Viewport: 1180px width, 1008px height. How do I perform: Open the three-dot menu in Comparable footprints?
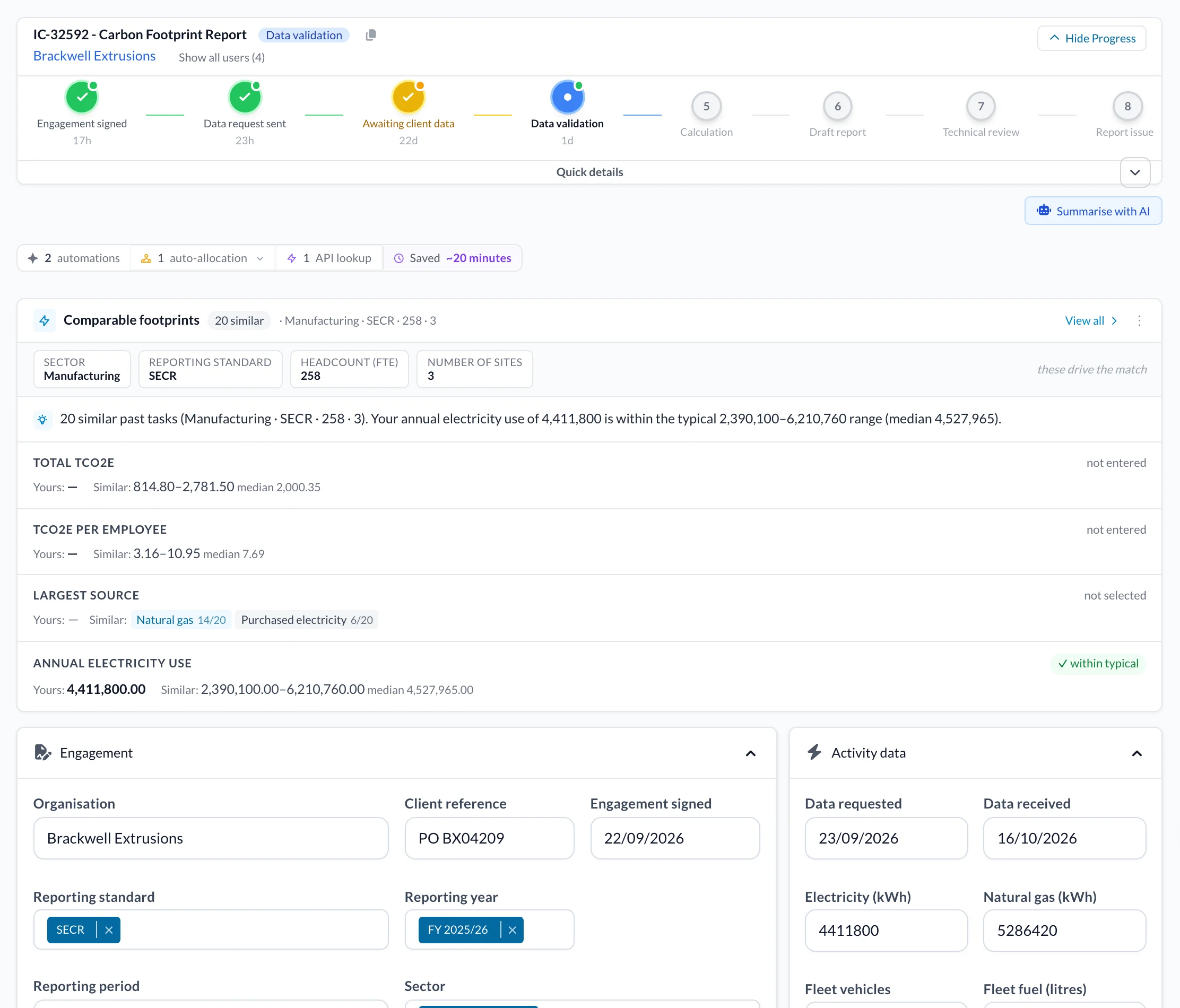click(x=1139, y=320)
